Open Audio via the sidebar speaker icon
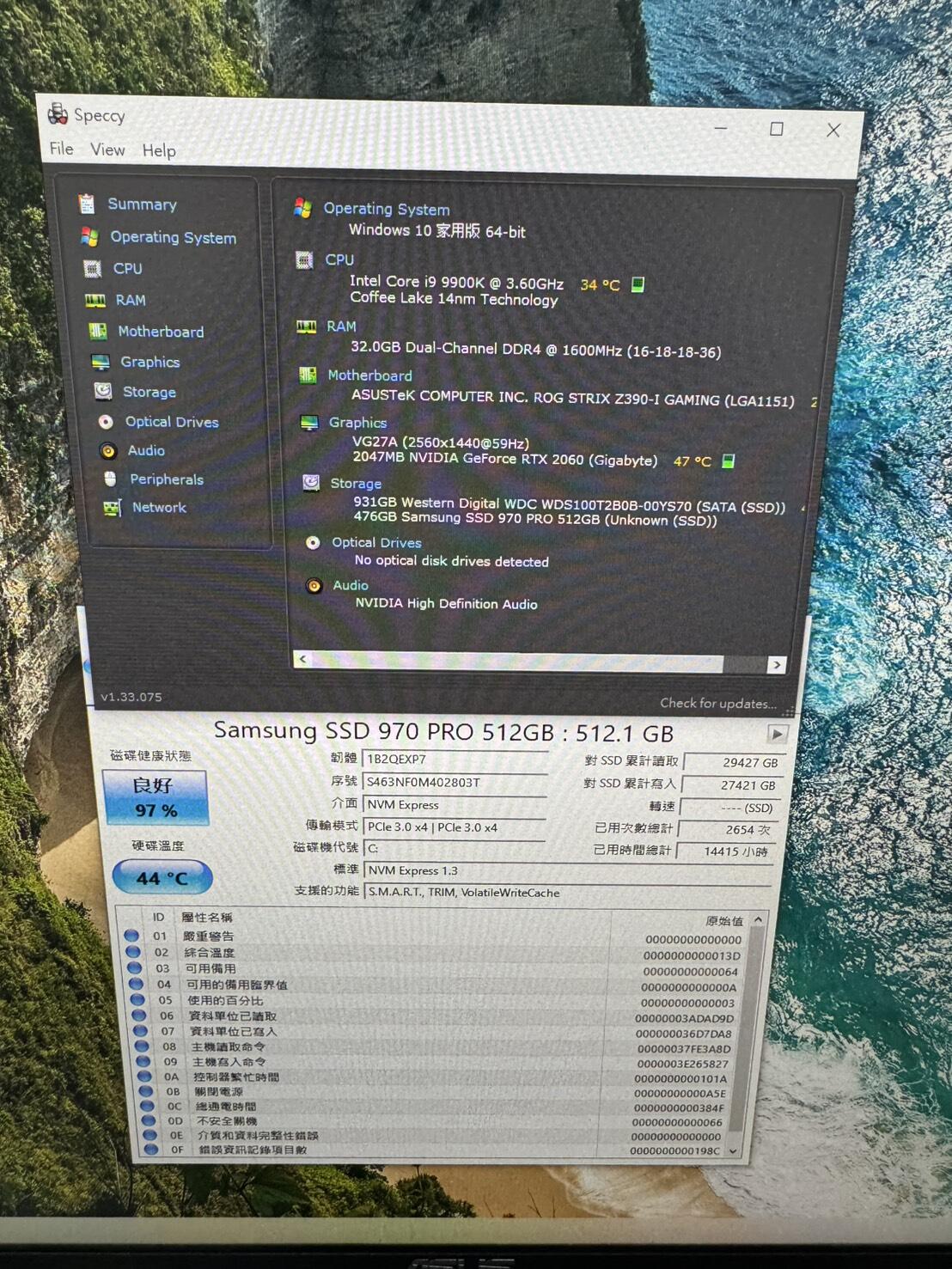Viewport: 952px width, 1269px height. click(x=108, y=450)
